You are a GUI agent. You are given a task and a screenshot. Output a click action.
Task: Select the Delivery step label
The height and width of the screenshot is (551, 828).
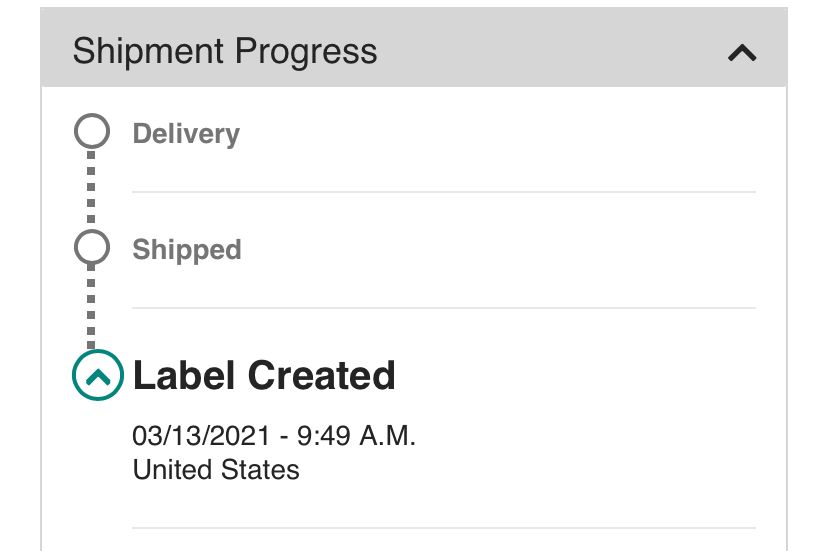186,134
